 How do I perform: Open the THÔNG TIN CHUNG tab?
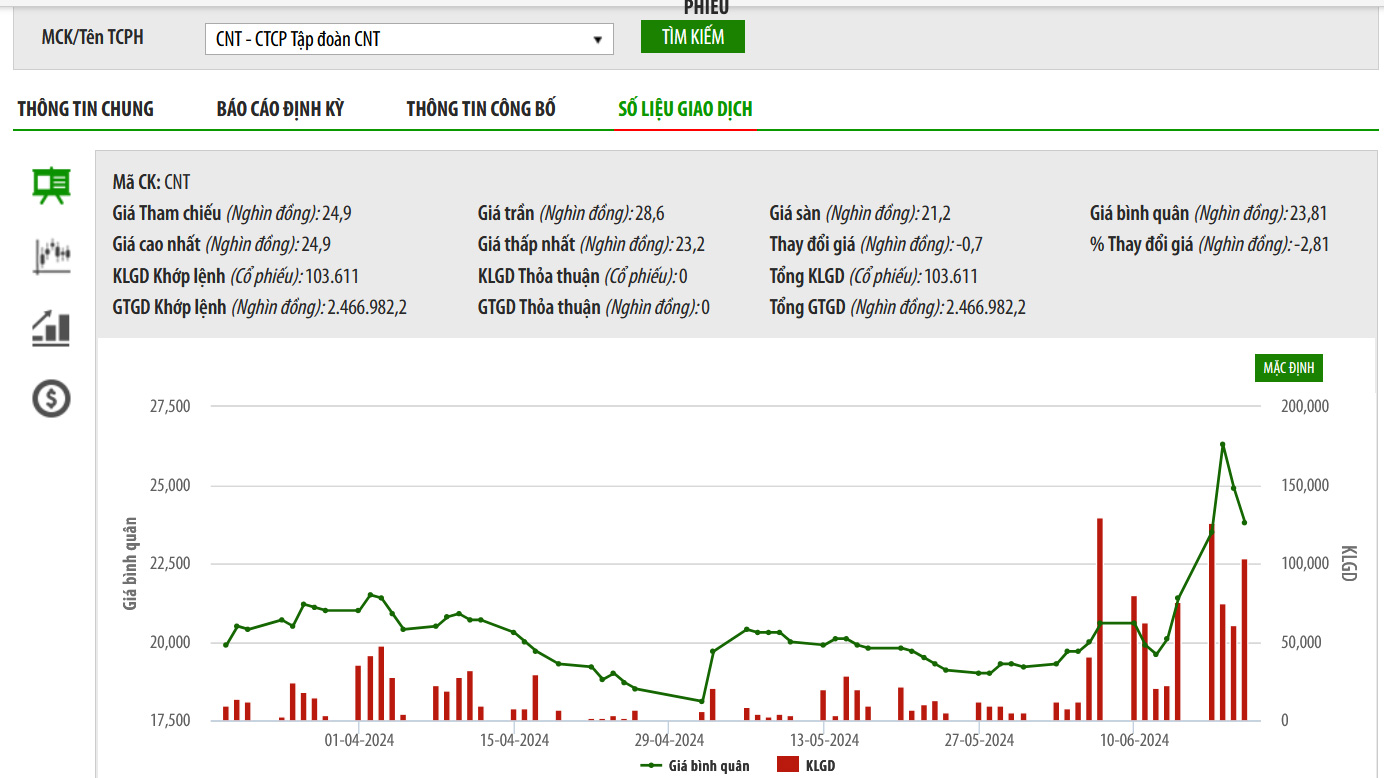click(x=86, y=109)
